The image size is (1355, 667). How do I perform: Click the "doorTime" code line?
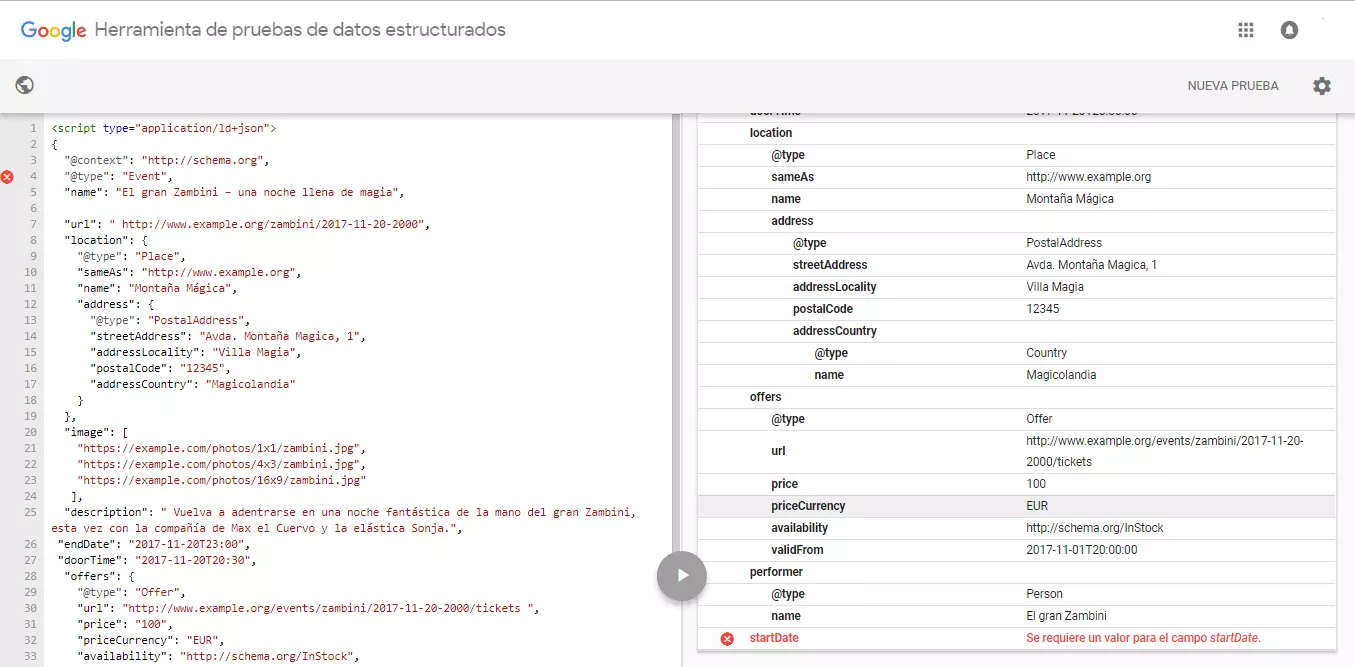point(155,560)
